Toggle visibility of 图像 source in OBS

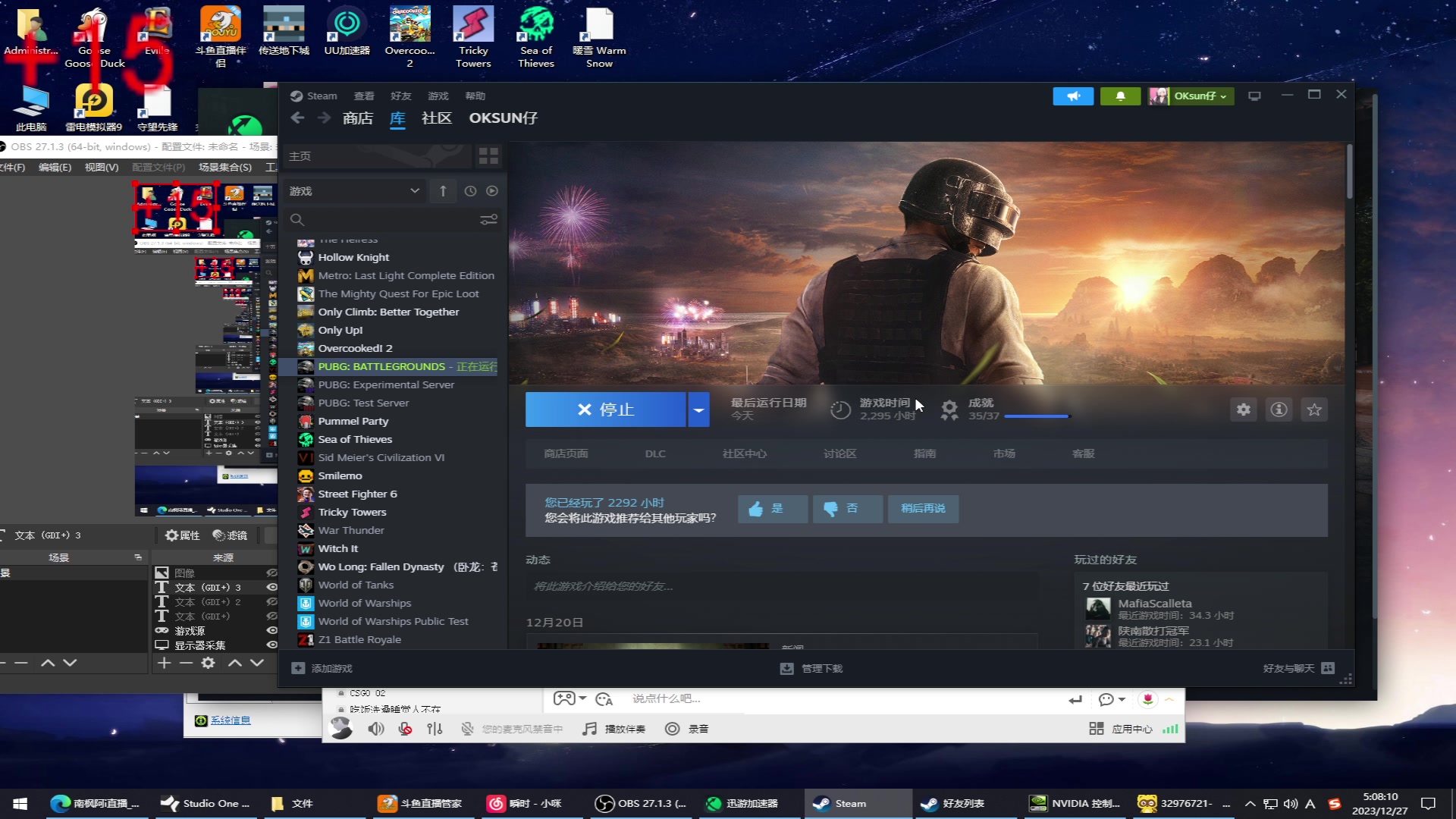[271, 573]
